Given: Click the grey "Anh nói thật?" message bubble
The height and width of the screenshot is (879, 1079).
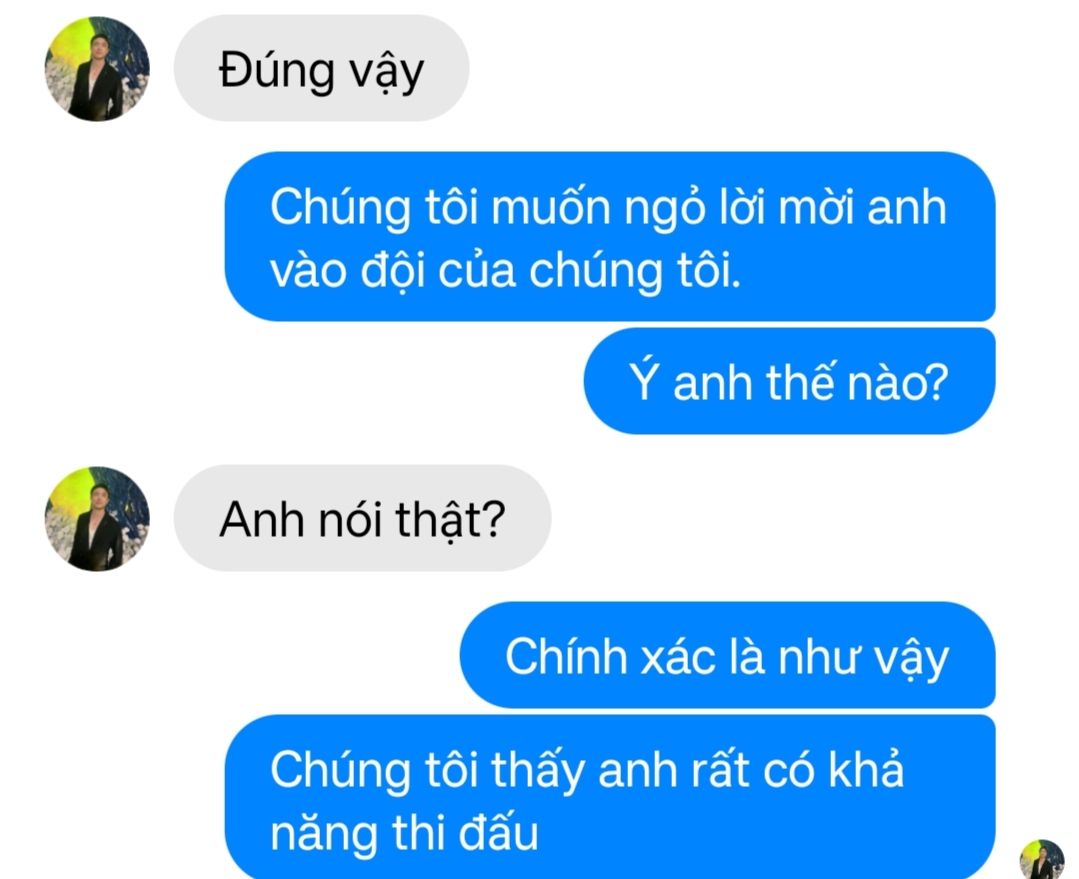Looking at the screenshot, I should pos(362,518).
